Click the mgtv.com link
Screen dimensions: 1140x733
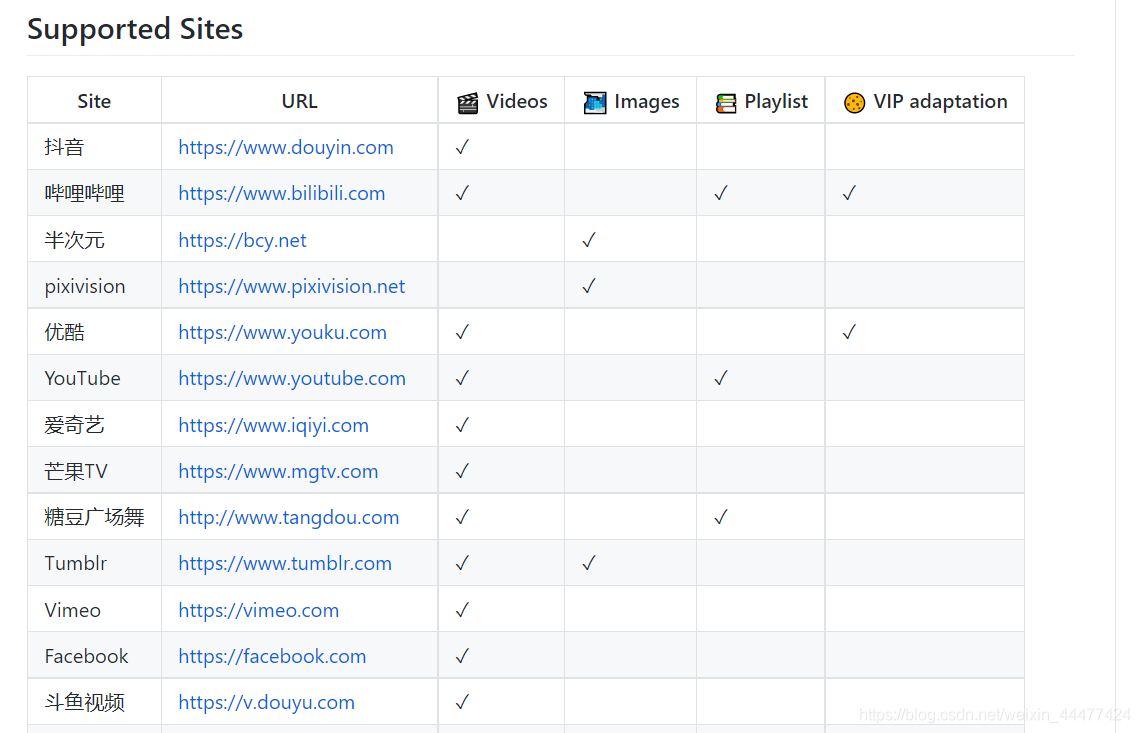[278, 471]
